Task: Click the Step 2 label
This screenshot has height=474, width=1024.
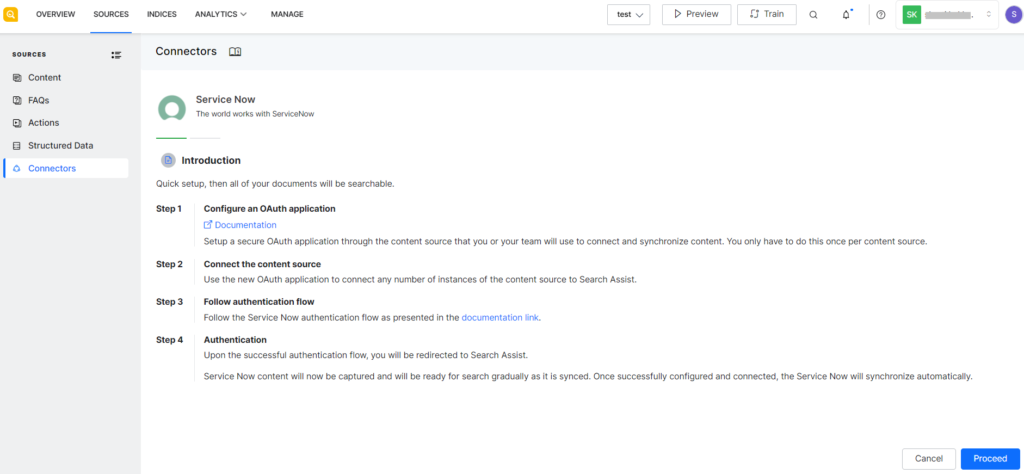Action: [x=170, y=264]
